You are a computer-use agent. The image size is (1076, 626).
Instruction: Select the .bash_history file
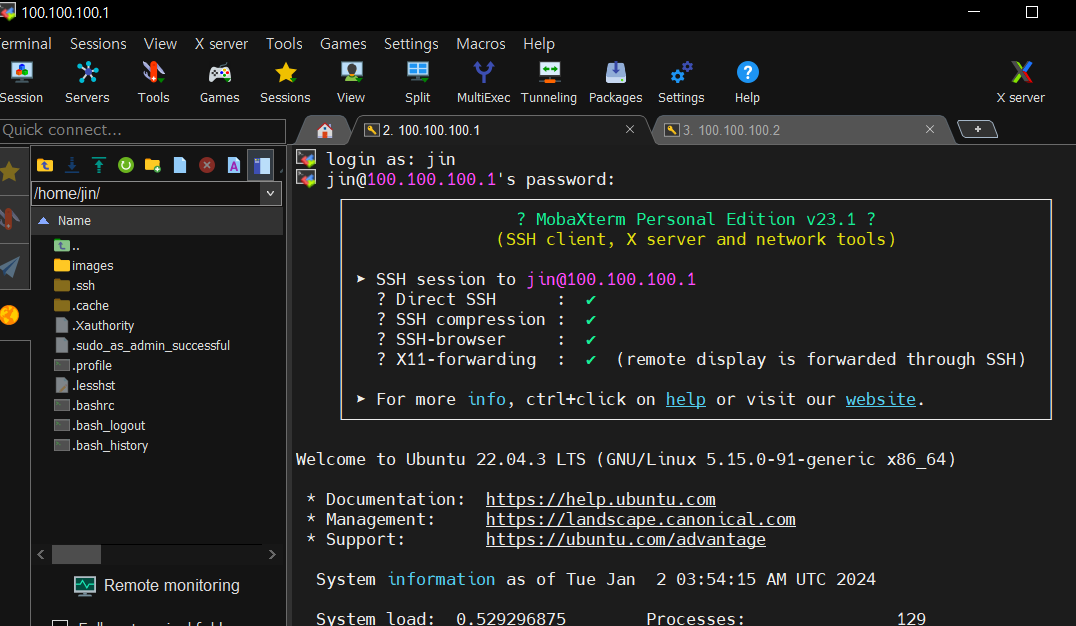click(102, 445)
